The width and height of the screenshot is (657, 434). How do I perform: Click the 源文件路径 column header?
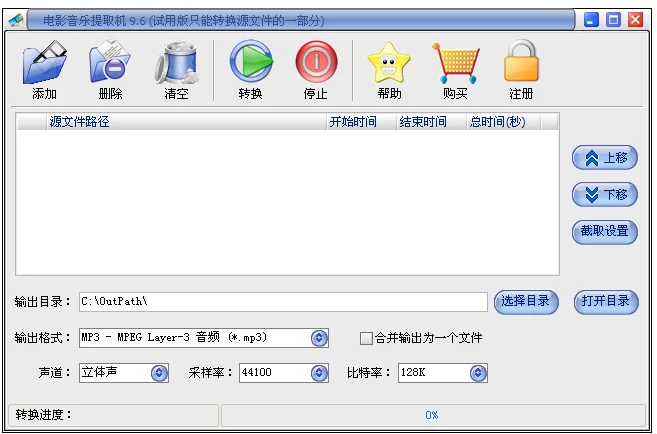click(186, 122)
